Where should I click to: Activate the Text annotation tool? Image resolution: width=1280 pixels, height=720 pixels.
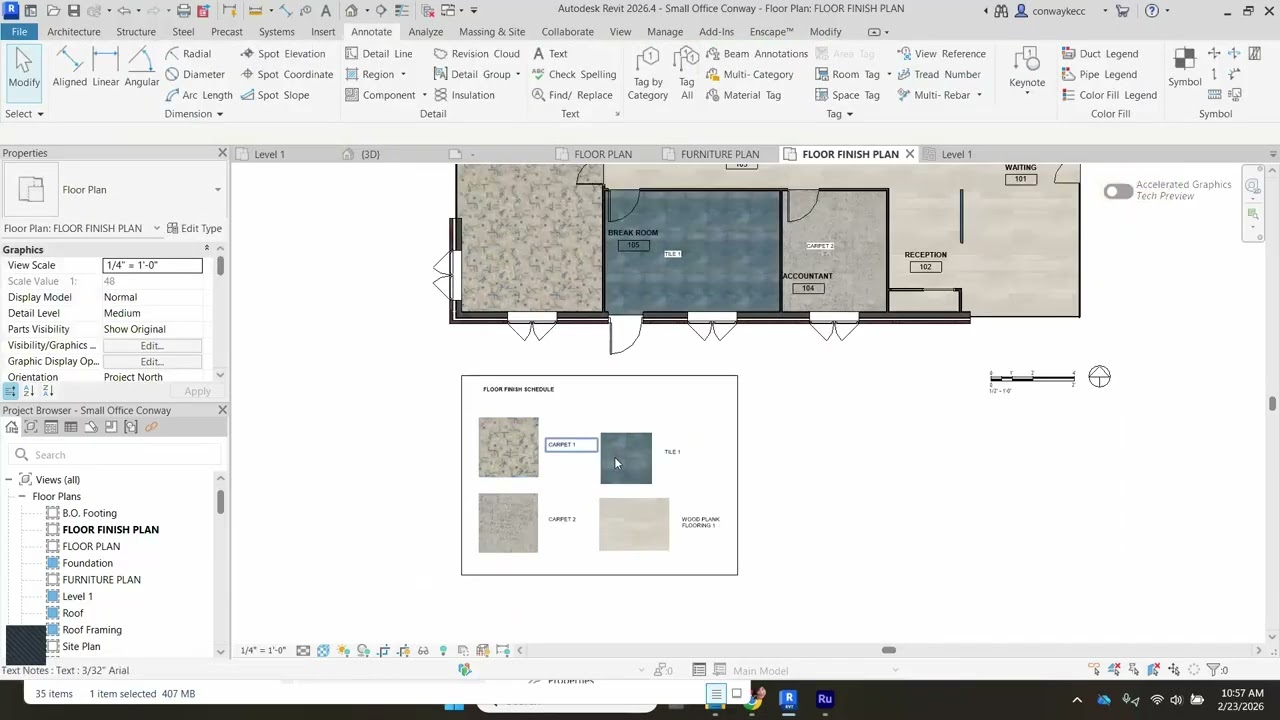click(550, 54)
